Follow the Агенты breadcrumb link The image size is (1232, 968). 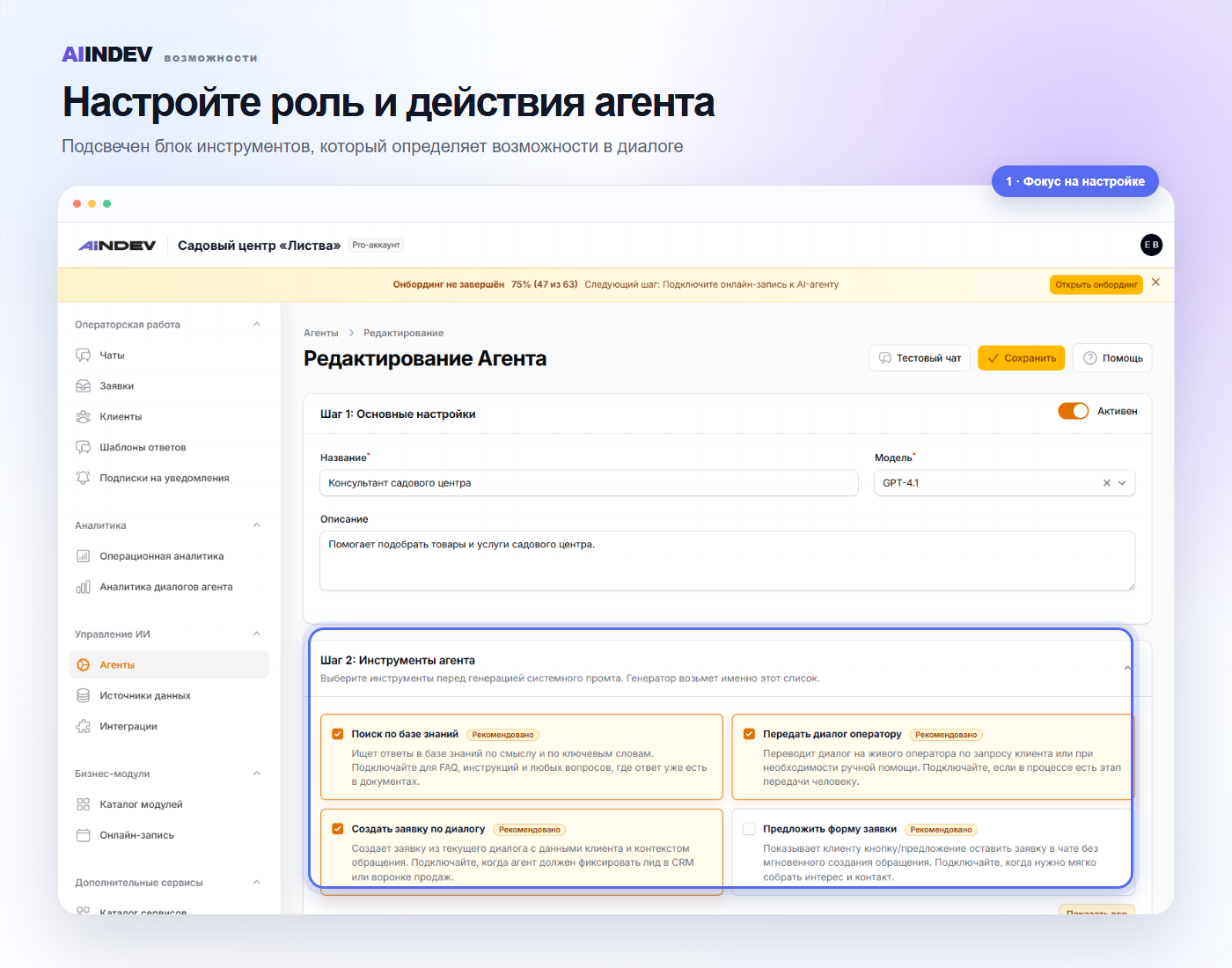(321, 334)
